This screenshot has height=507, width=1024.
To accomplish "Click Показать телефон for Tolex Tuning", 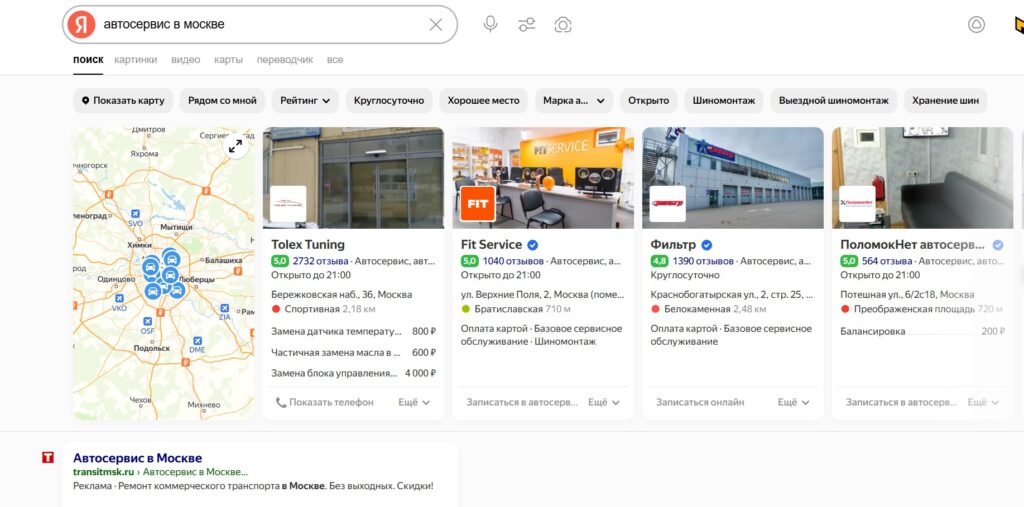I will (x=325, y=402).
